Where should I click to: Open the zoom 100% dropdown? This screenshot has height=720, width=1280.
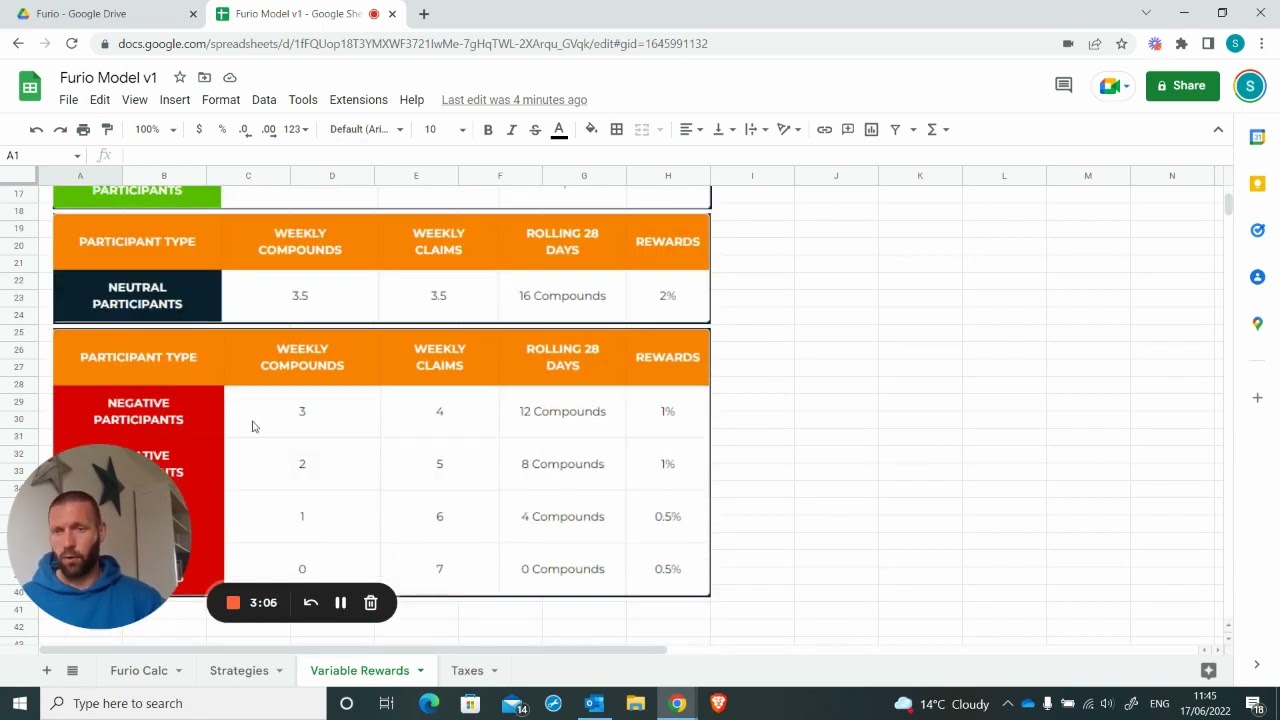point(155,129)
